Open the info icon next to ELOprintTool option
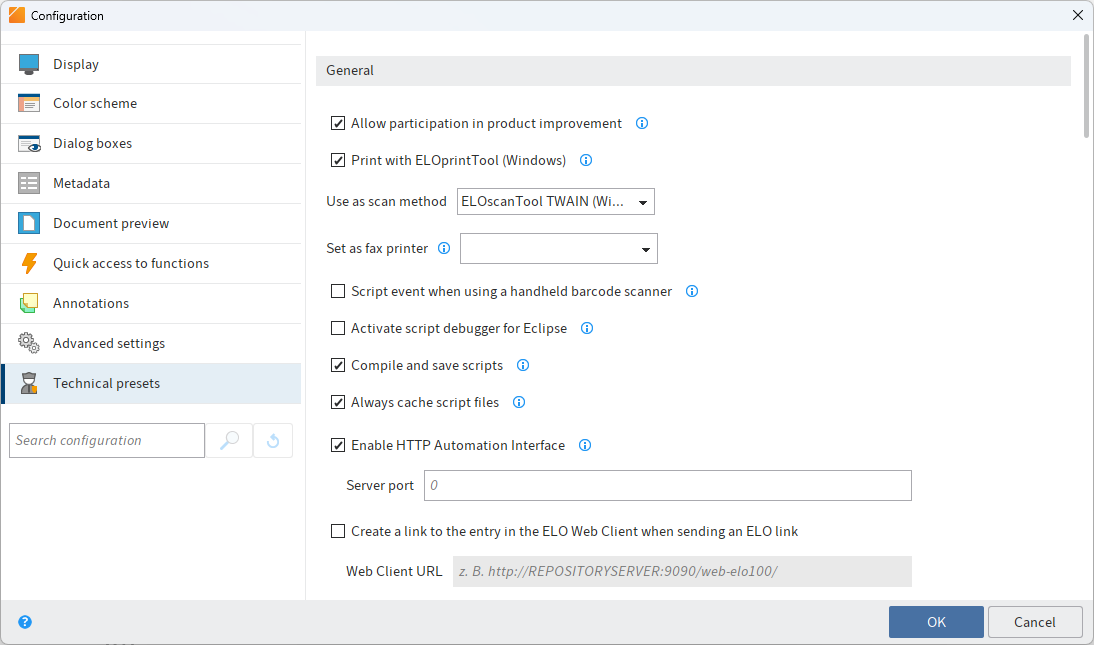Screen dimensions: 1094x645 click(x=586, y=160)
